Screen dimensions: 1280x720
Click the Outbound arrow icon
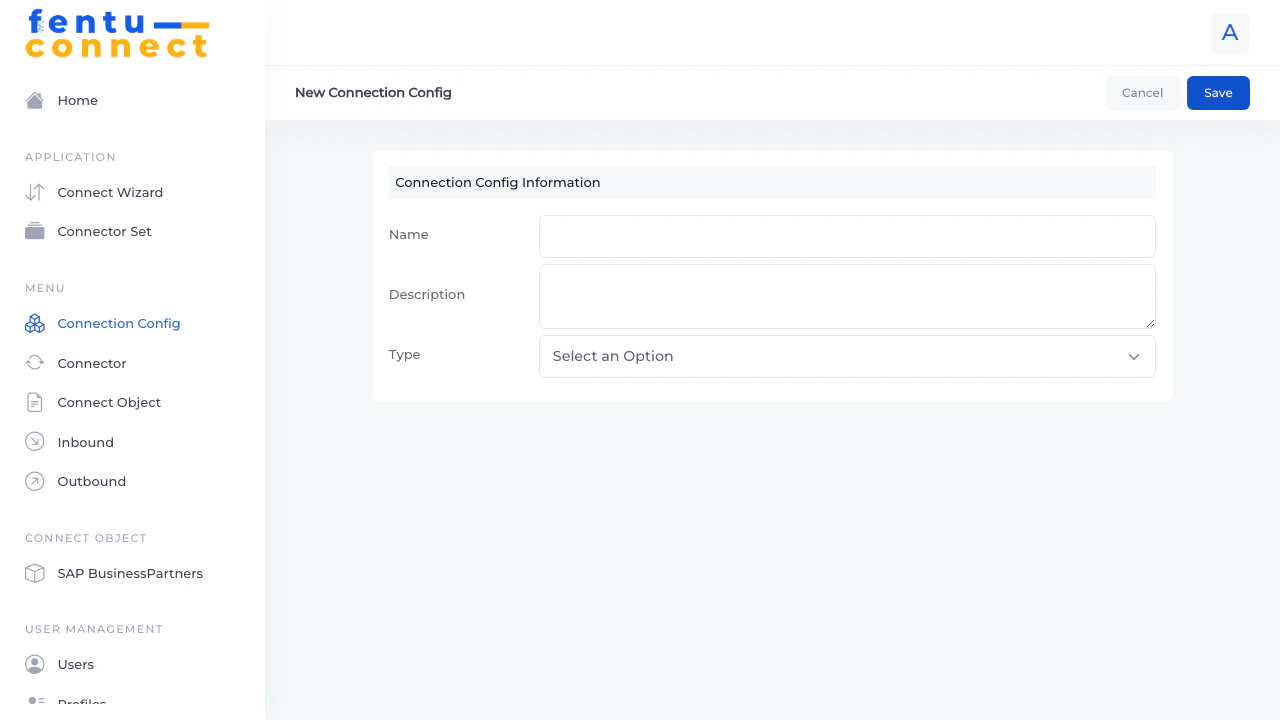[34, 481]
